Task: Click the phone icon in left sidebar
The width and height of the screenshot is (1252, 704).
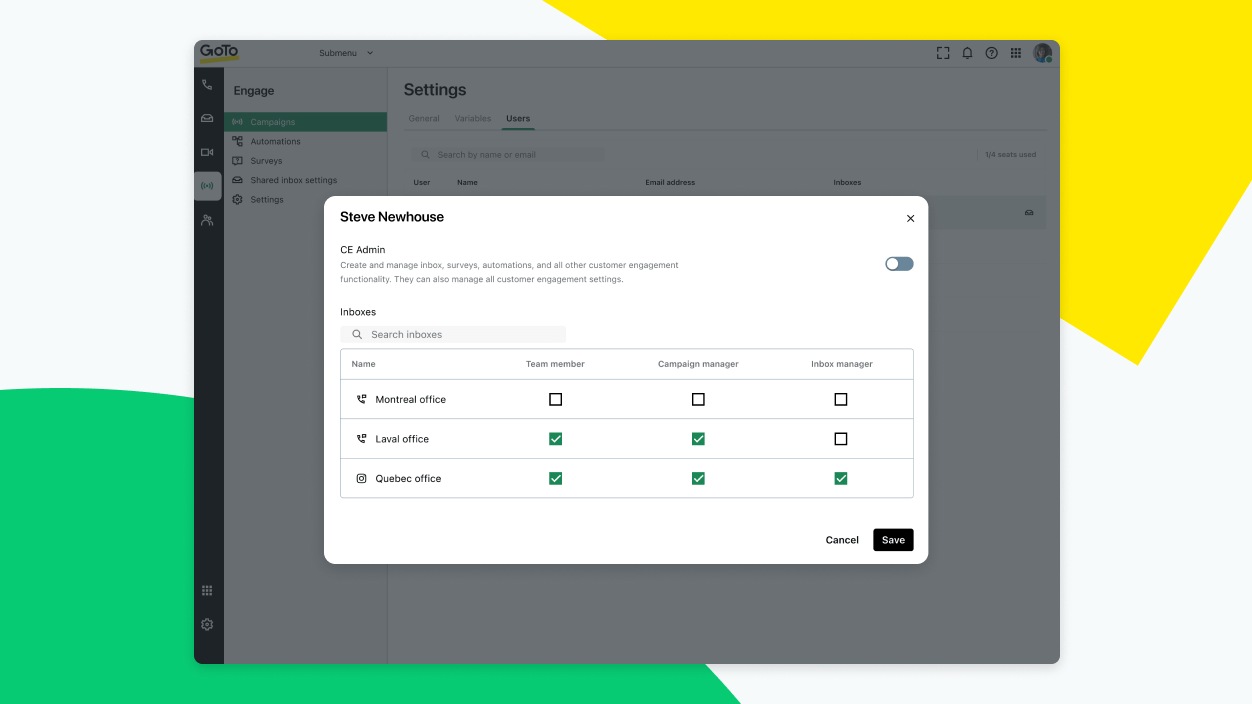Action: coord(207,85)
